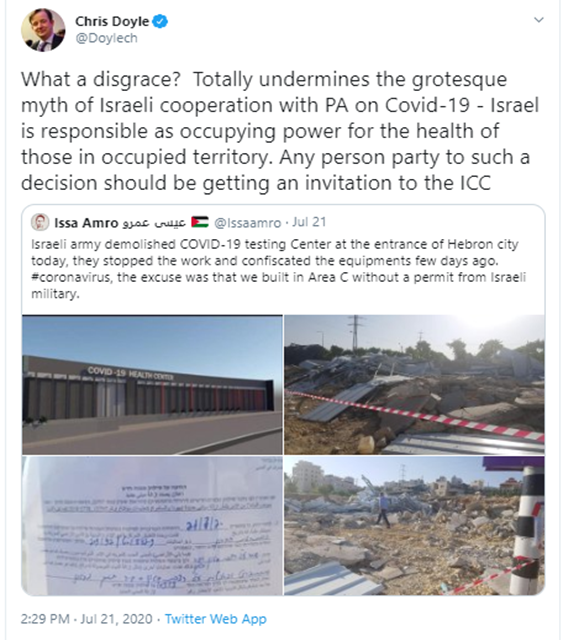Open the Issa Amro quoted name
This screenshot has height=640, width=563.
tap(86, 223)
